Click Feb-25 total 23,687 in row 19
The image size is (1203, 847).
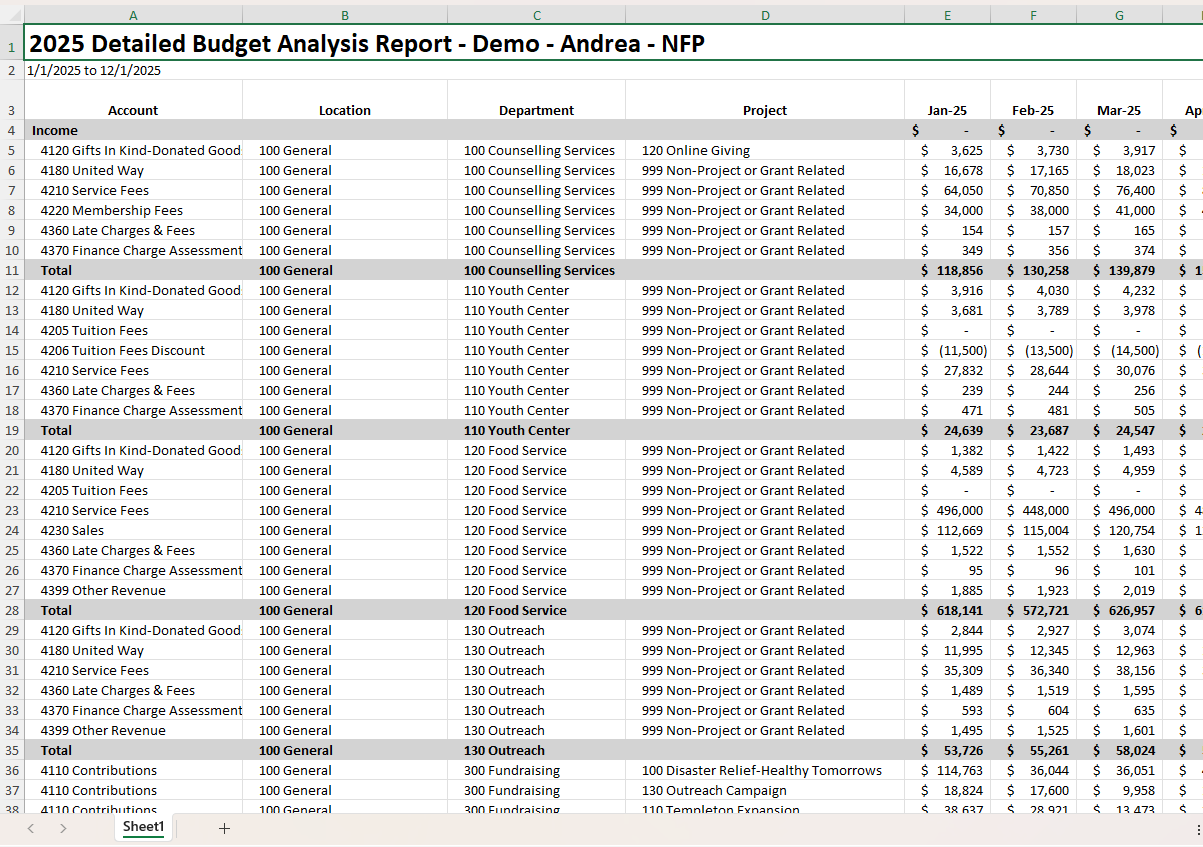point(1033,430)
